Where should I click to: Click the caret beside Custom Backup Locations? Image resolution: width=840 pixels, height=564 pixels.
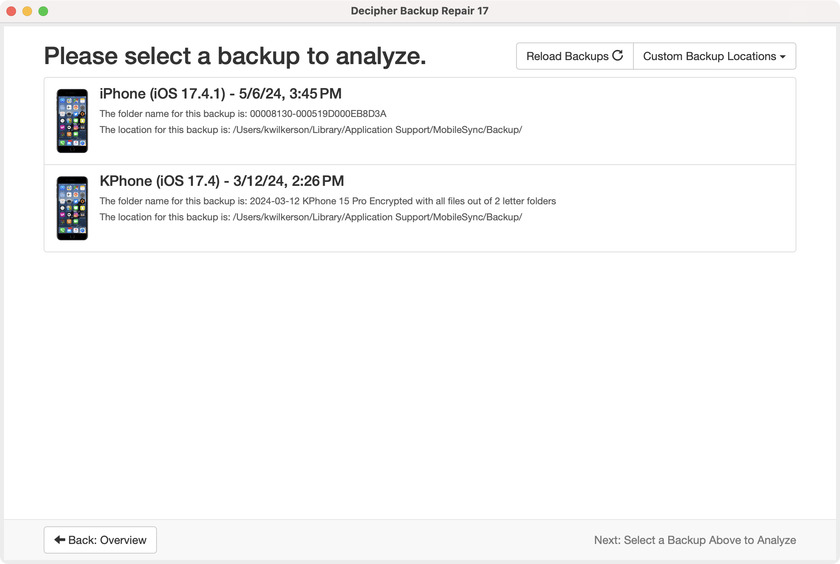tap(783, 57)
